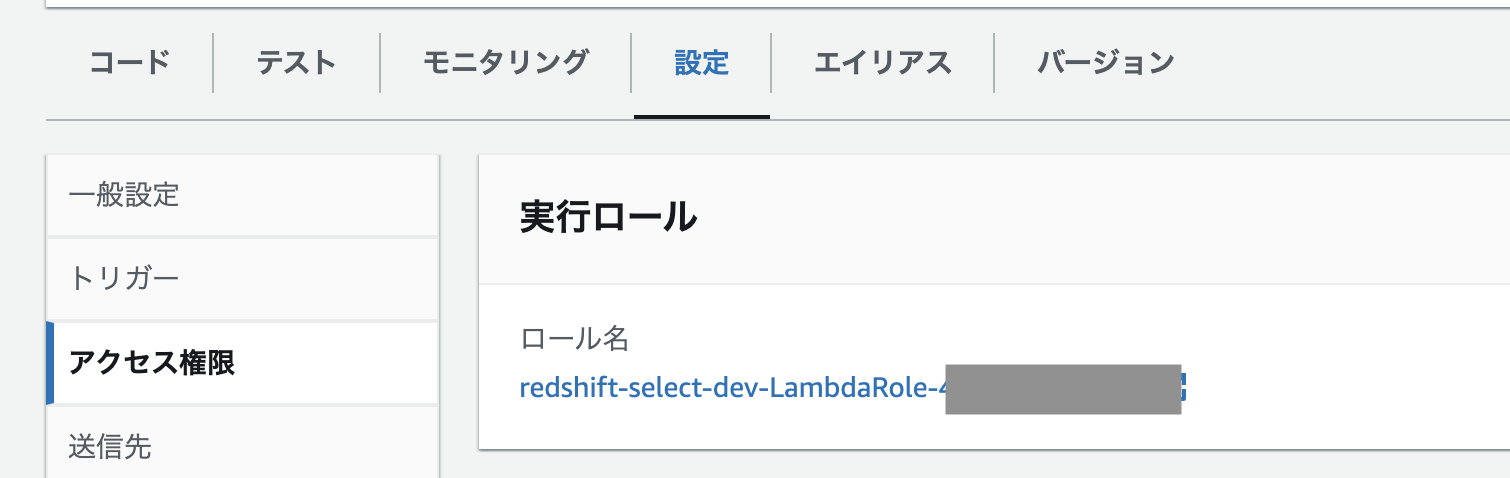
Task: Open the コード tab
Action: (129, 63)
